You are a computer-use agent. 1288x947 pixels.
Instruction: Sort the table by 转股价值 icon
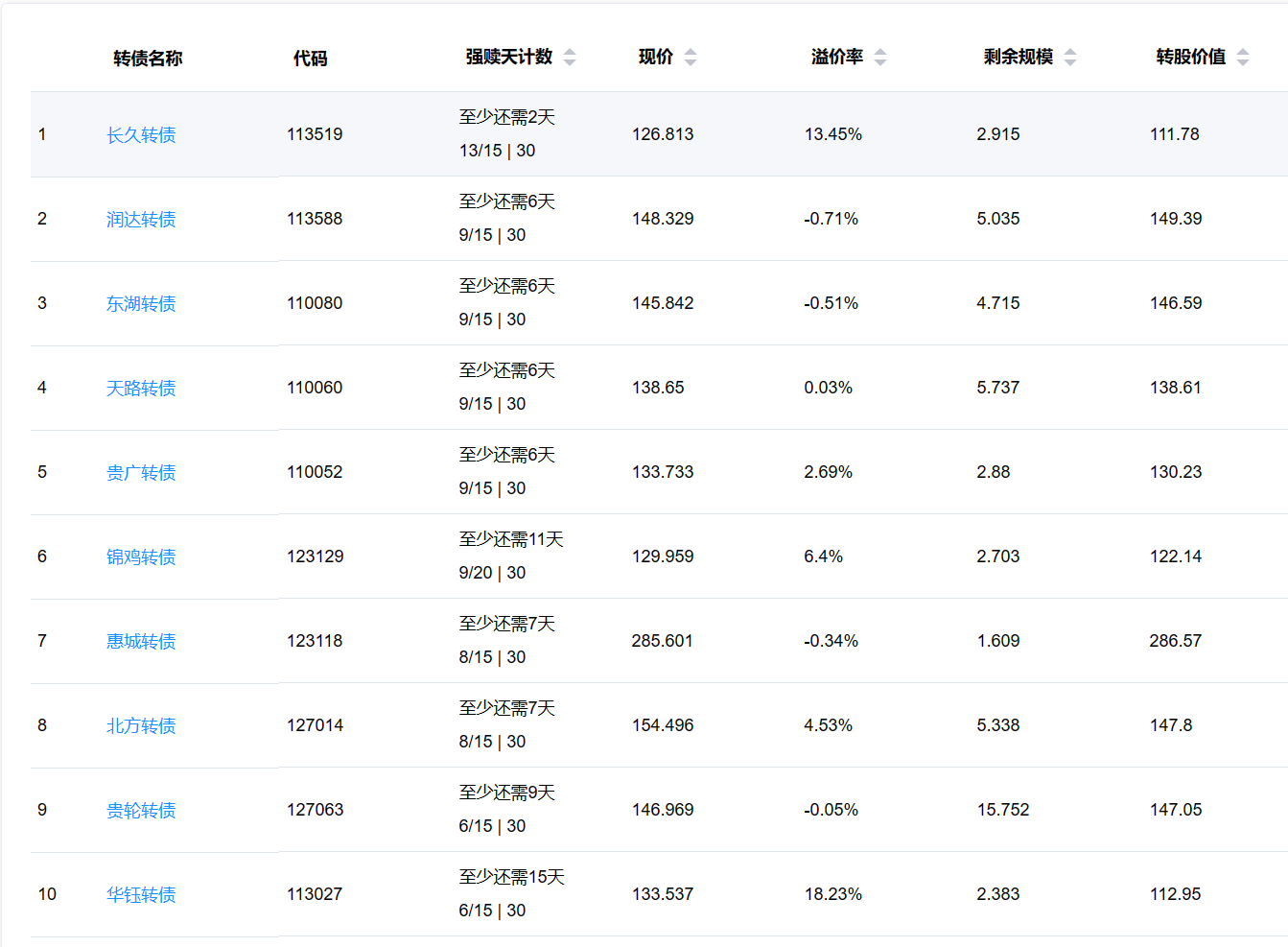click(1243, 58)
